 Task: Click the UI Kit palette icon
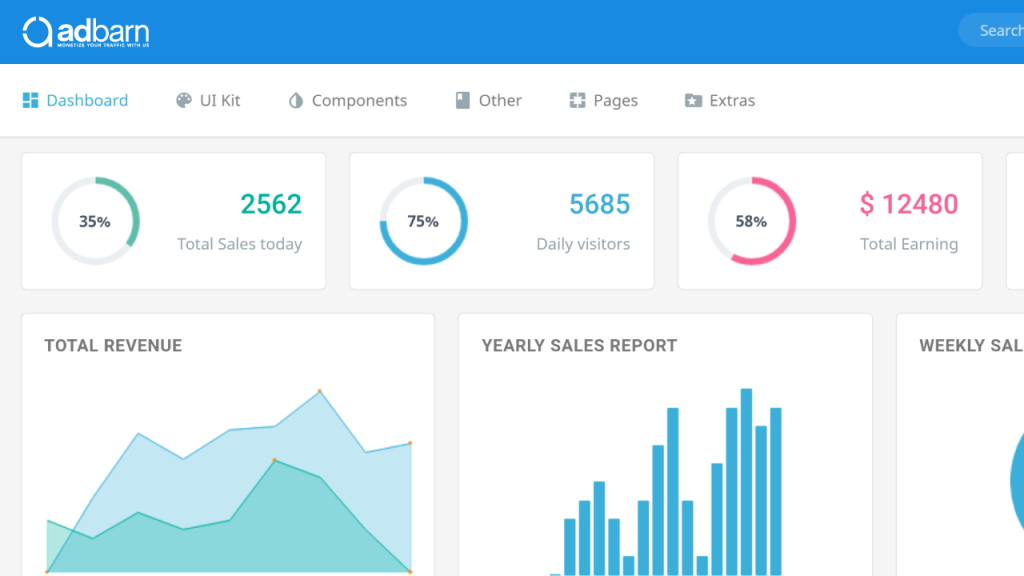click(x=184, y=100)
